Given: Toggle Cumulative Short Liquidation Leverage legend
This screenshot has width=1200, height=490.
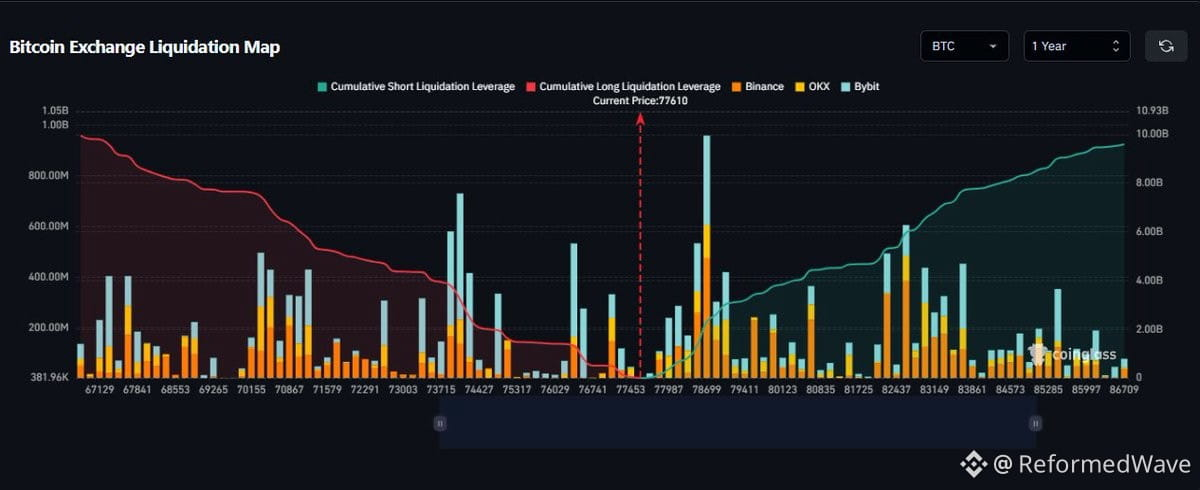Looking at the screenshot, I should [x=415, y=87].
